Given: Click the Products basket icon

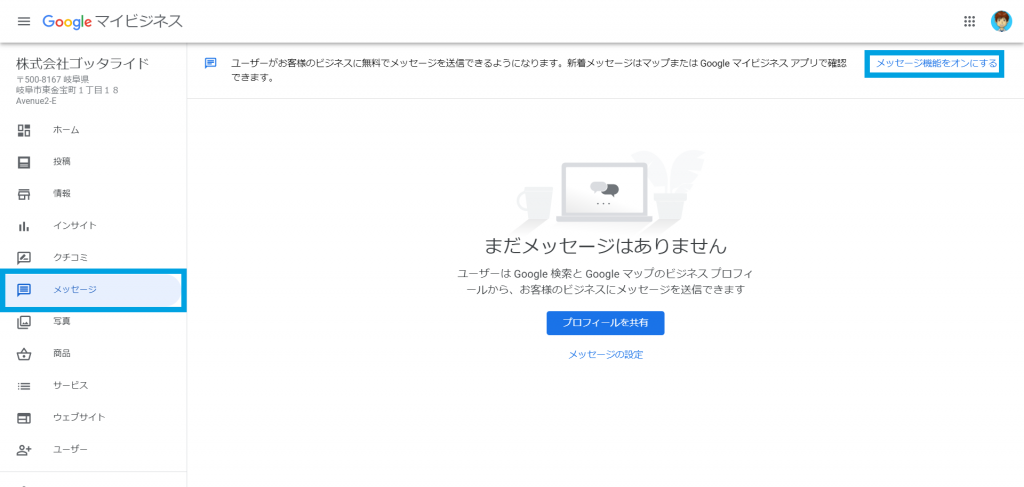Looking at the screenshot, I should pos(24,354).
